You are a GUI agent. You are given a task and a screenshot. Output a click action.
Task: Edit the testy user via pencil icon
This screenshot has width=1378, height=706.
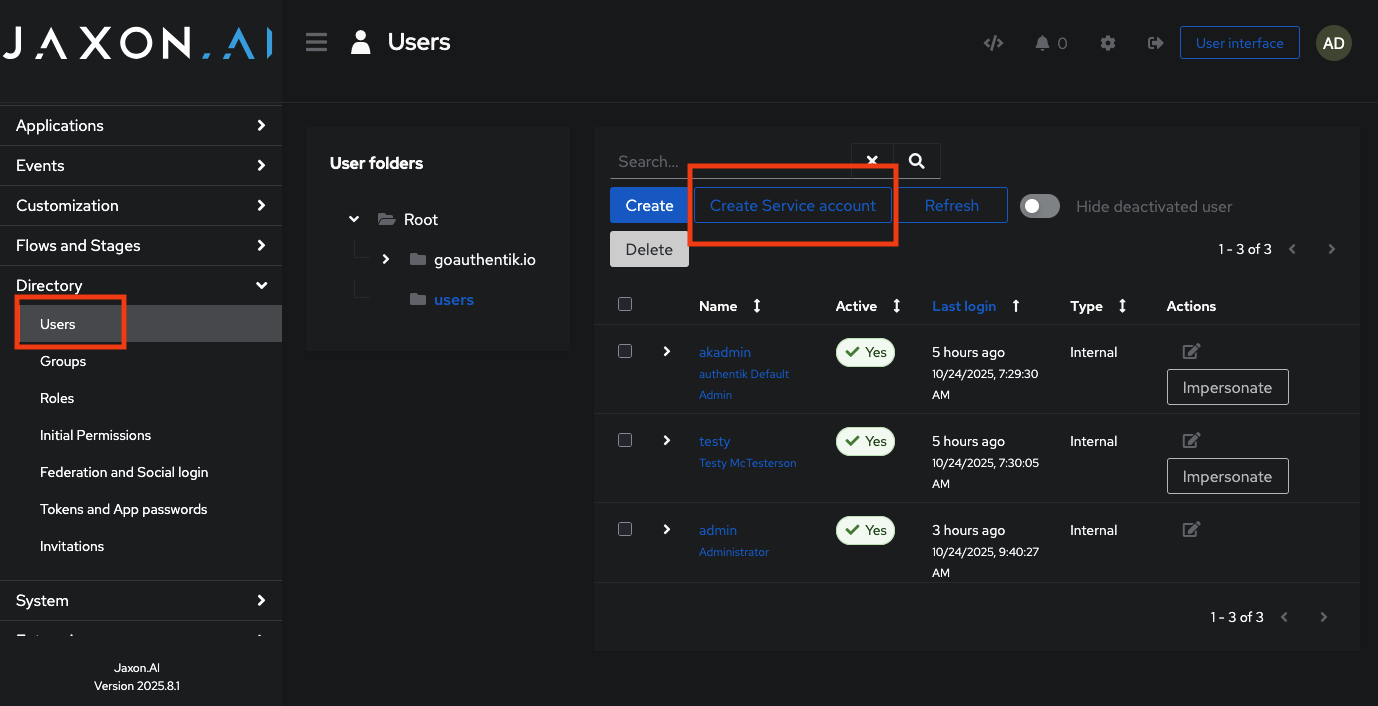(1190, 440)
